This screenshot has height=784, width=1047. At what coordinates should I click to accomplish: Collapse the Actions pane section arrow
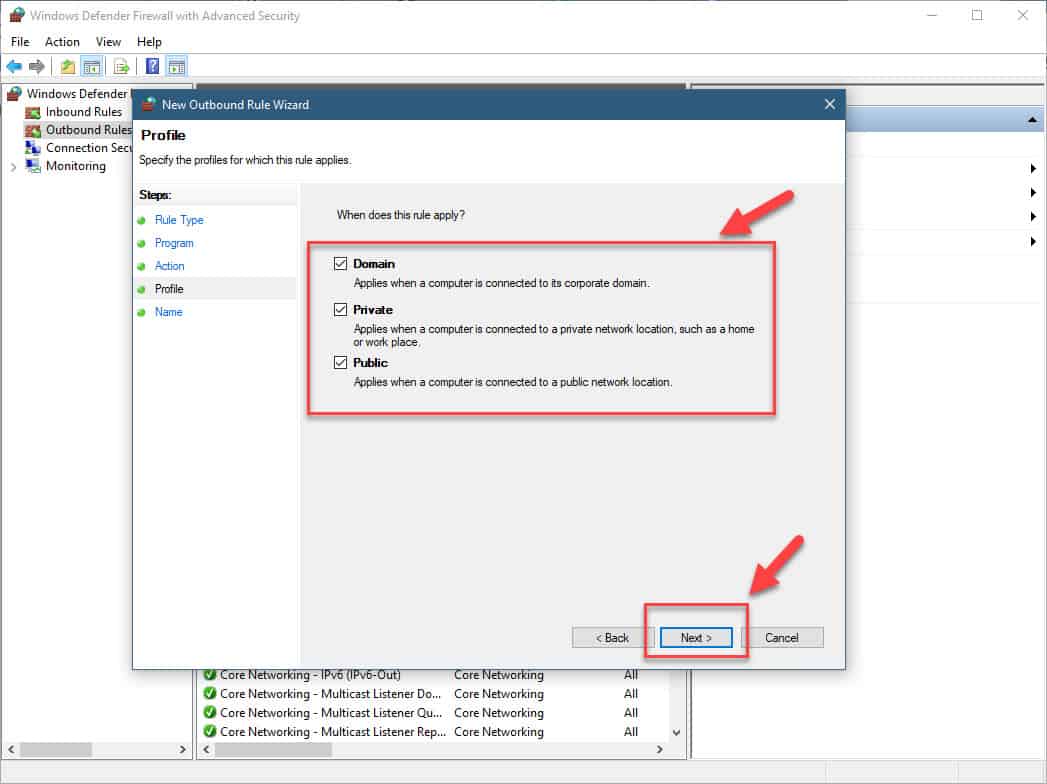click(x=1032, y=120)
